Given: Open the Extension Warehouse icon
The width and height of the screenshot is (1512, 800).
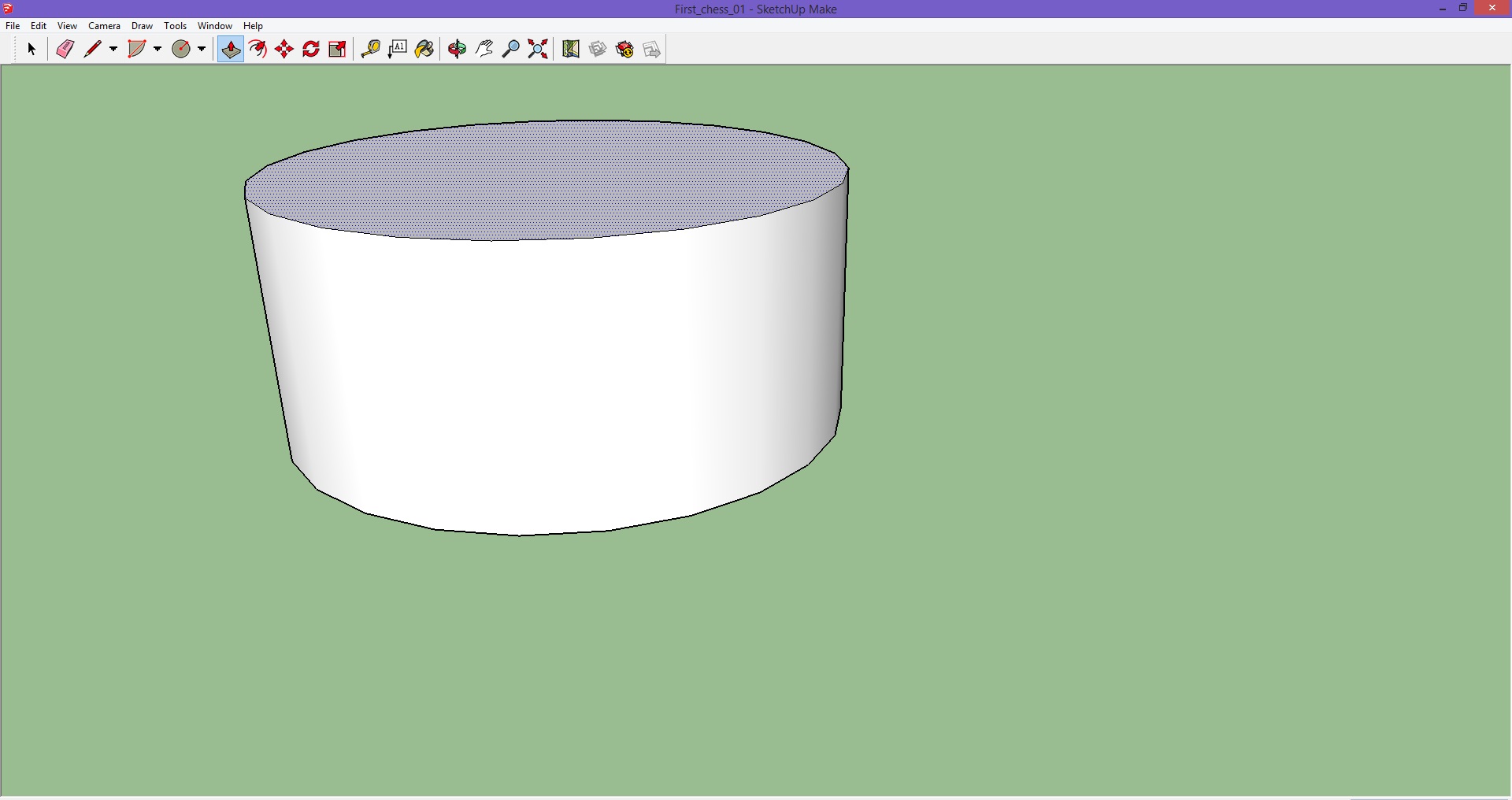Looking at the screenshot, I should click(624, 50).
